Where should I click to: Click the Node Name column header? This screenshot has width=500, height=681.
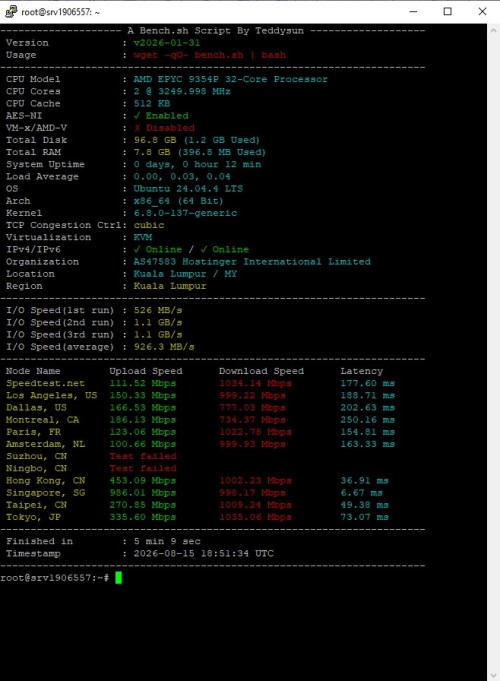pyautogui.click(x=33, y=371)
